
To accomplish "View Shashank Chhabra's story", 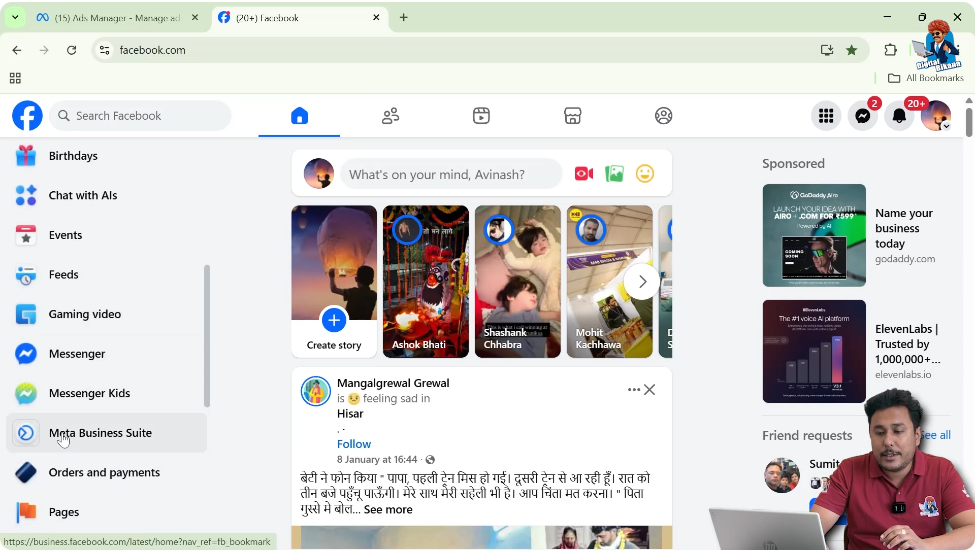I will pos(518,282).
